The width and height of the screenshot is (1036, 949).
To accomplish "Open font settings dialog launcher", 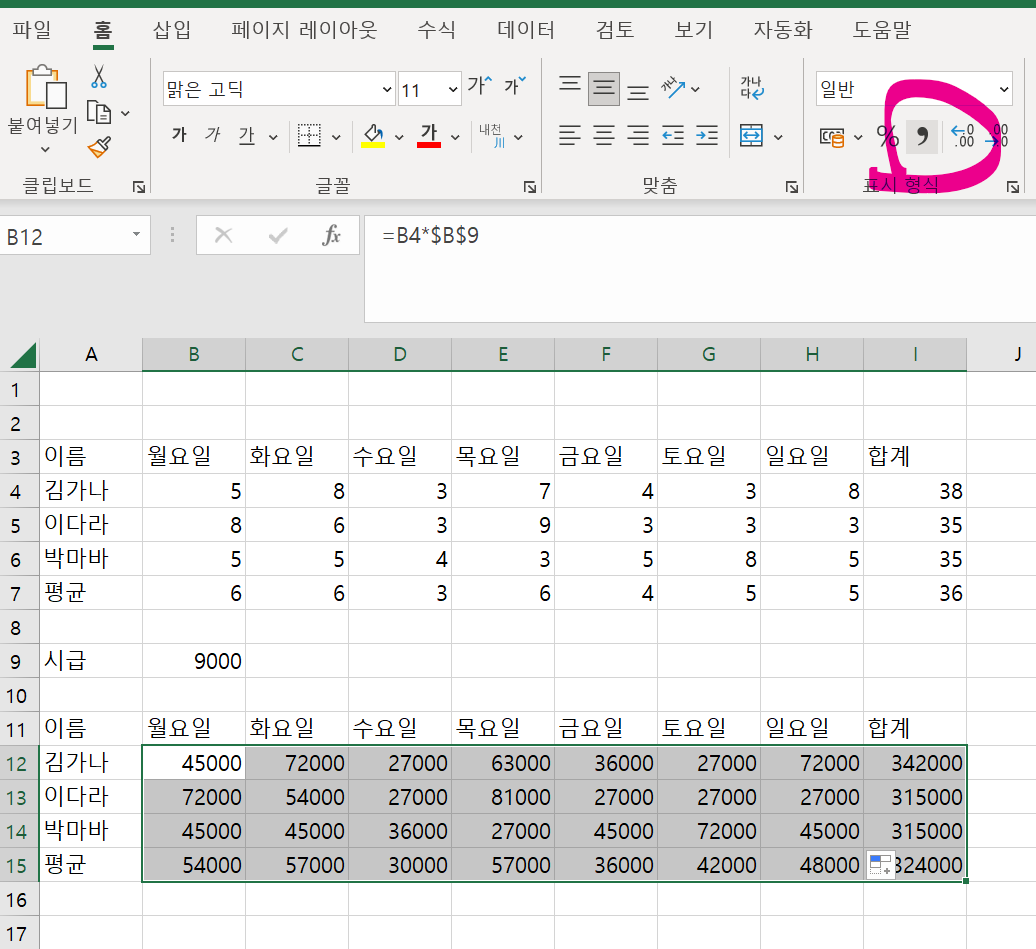I will pyautogui.click(x=530, y=187).
